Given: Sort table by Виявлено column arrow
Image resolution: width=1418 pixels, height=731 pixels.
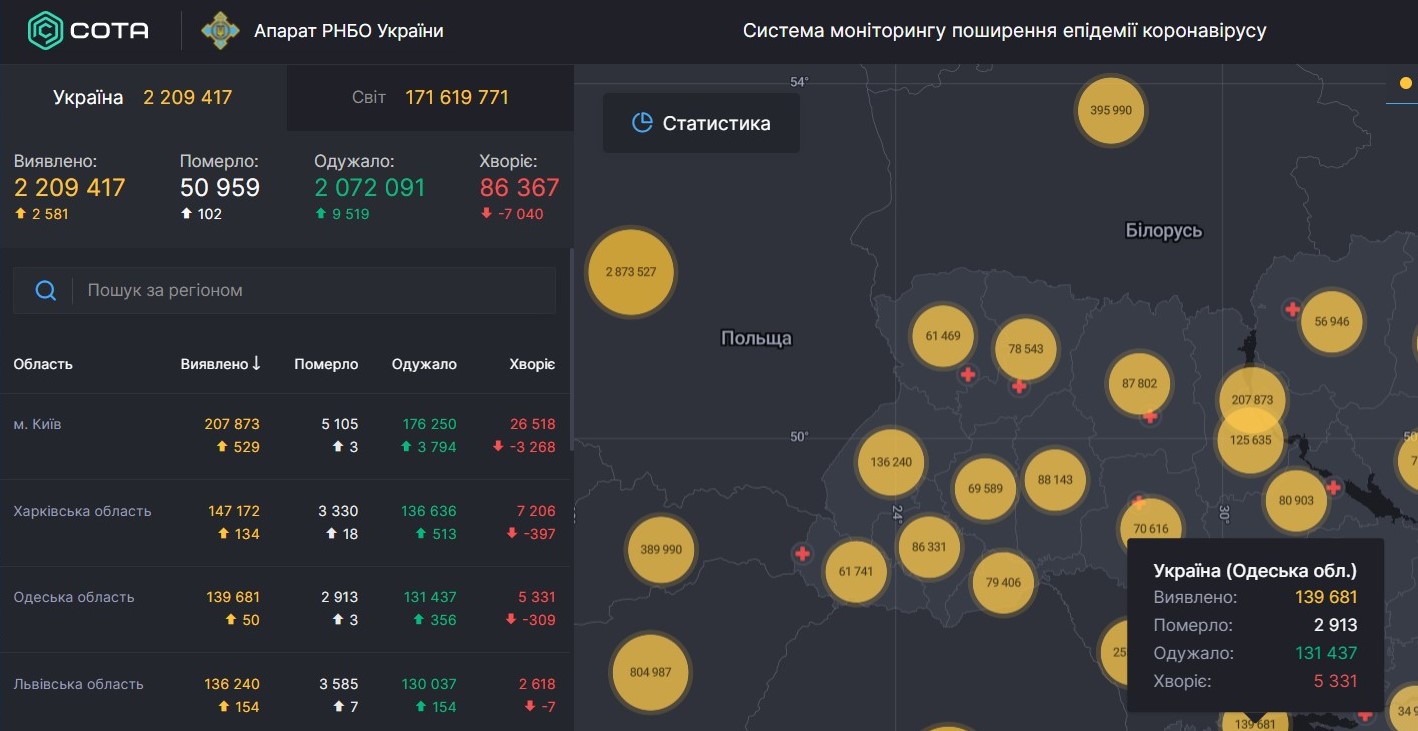Looking at the screenshot, I should coord(257,363).
